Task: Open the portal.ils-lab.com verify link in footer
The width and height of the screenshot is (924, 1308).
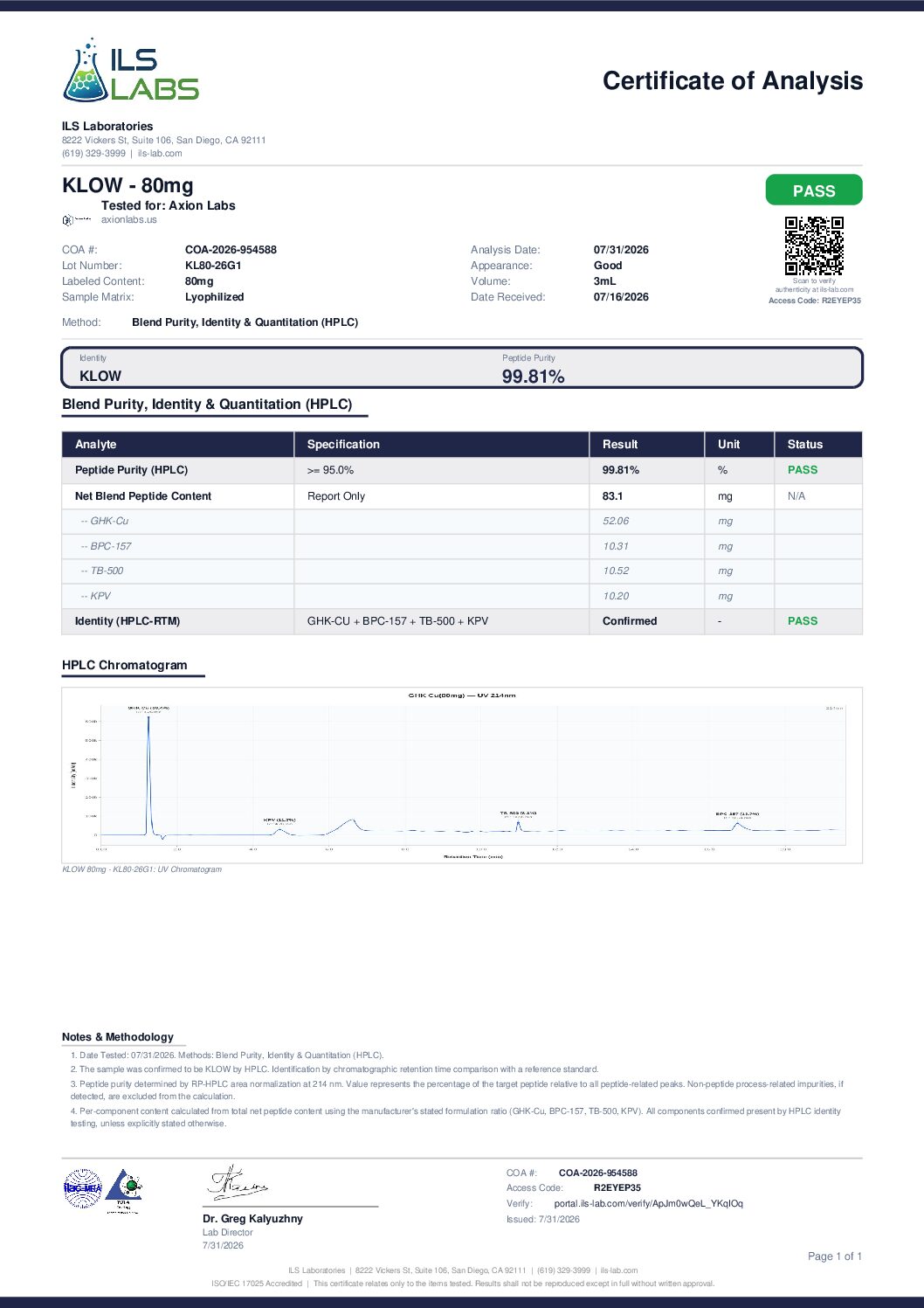Action: pos(649,1204)
